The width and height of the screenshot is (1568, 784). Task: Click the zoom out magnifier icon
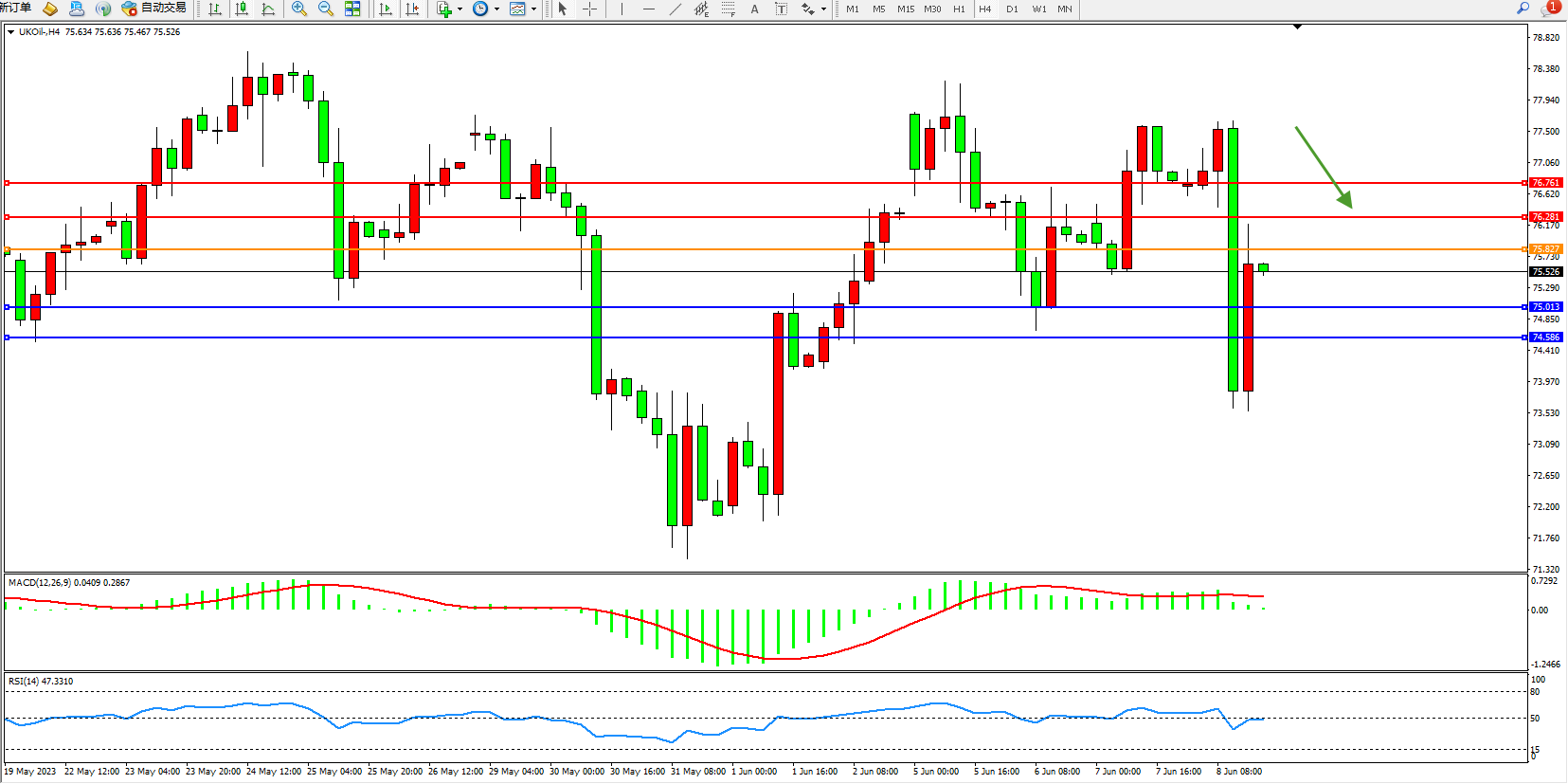(x=326, y=9)
